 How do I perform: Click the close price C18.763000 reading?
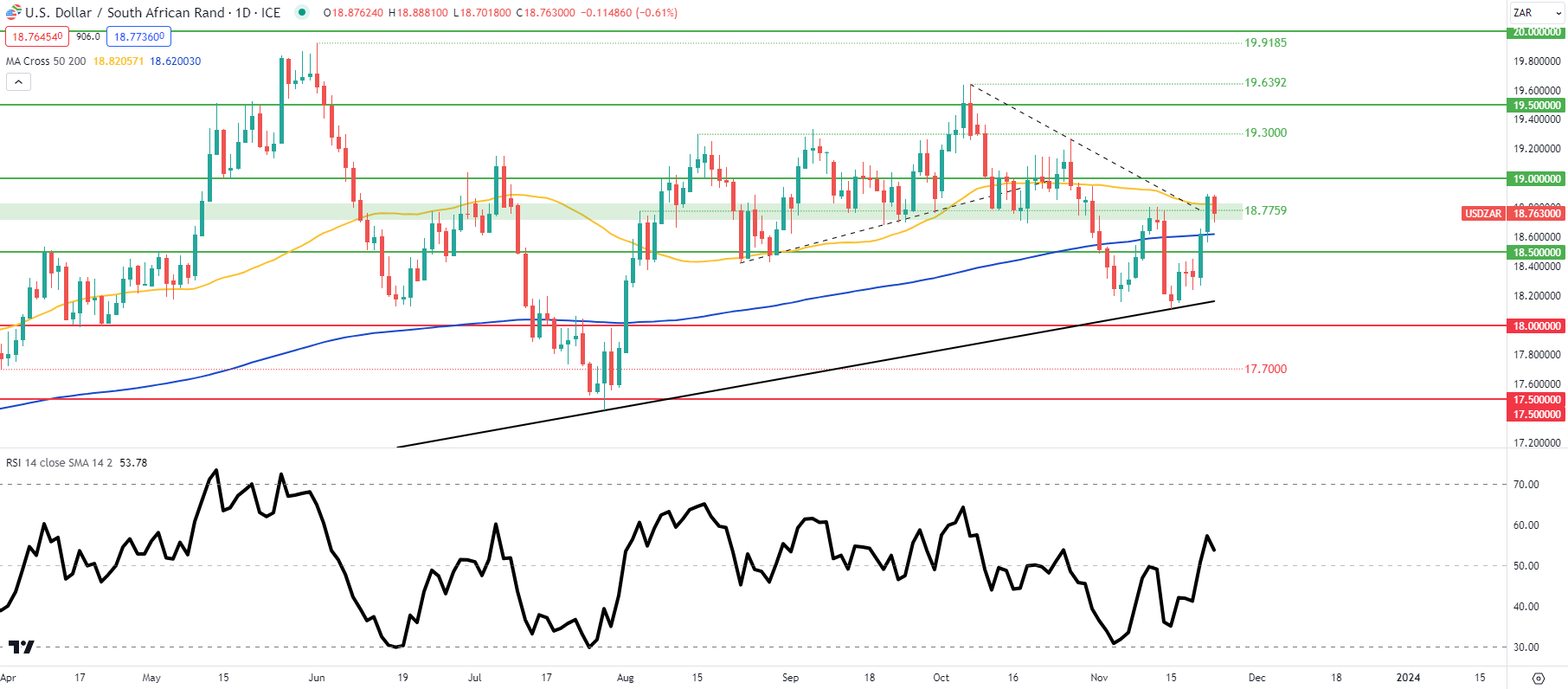545,13
